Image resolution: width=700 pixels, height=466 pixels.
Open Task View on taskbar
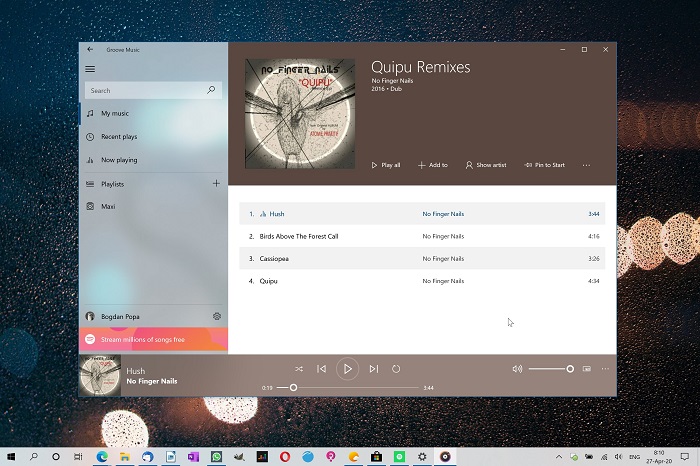pos(78,457)
